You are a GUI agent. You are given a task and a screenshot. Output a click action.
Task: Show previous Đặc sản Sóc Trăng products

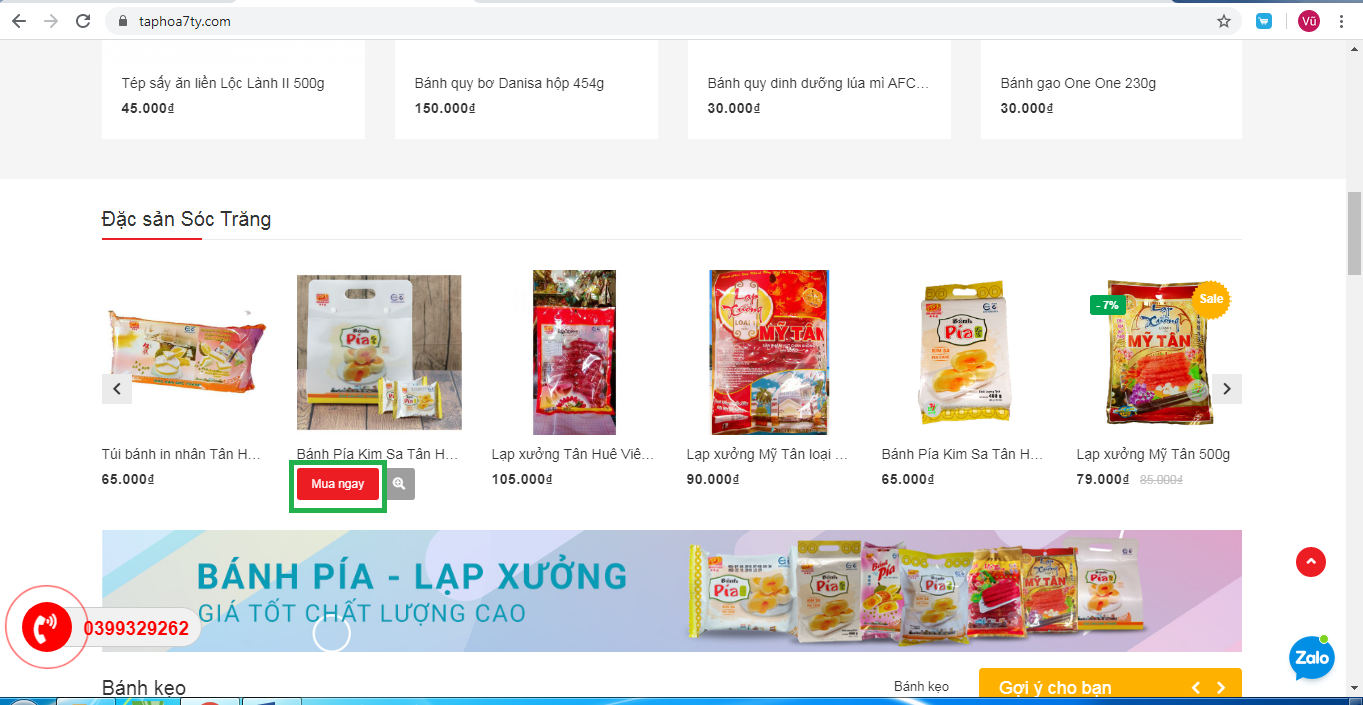point(117,389)
